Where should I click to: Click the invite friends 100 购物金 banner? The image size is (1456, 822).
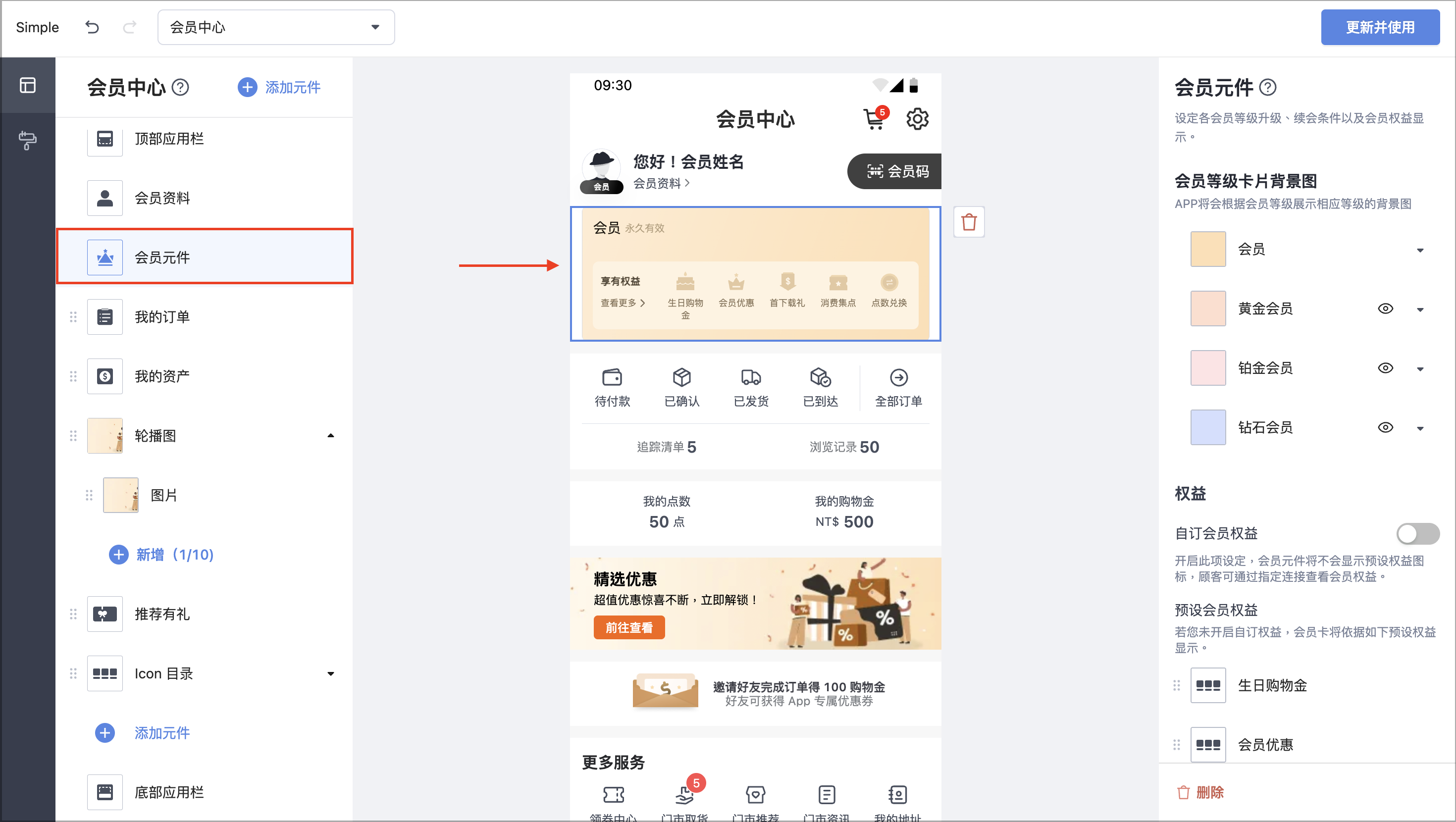(x=756, y=693)
